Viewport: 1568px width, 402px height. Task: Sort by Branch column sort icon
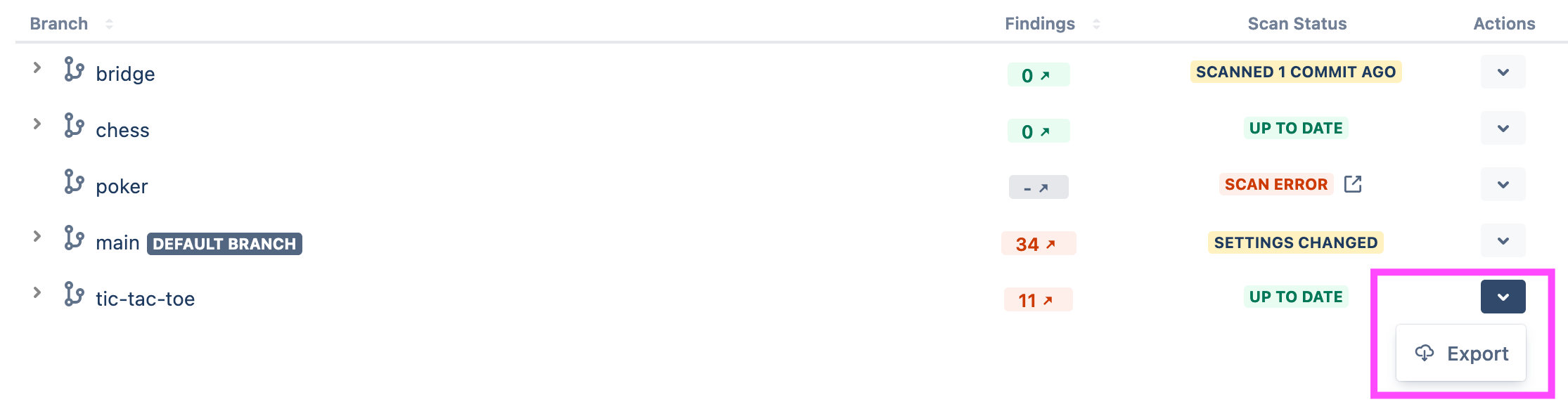click(x=109, y=24)
